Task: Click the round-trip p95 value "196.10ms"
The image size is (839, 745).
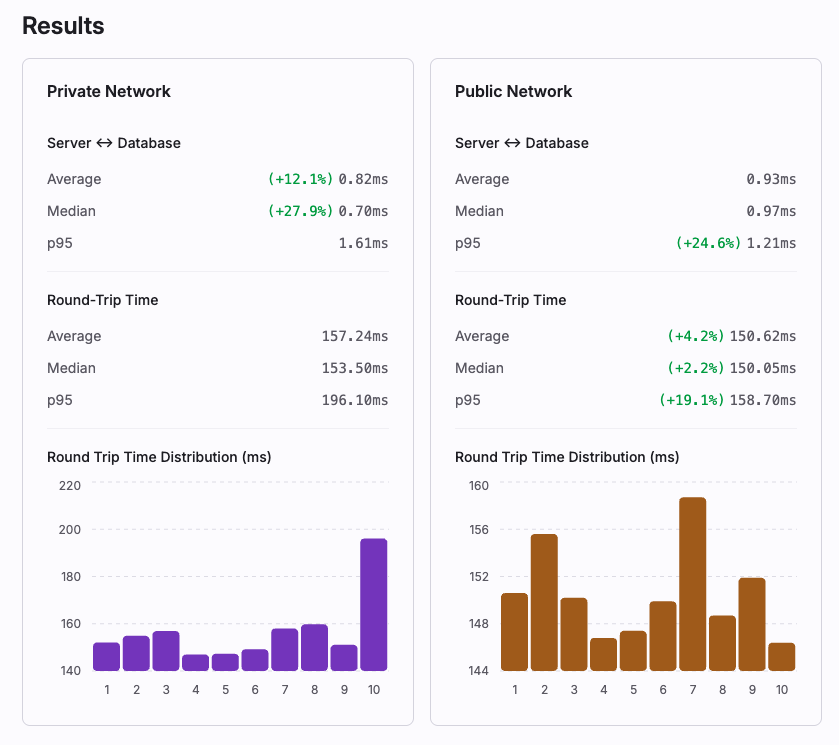Action: (x=355, y=400)
